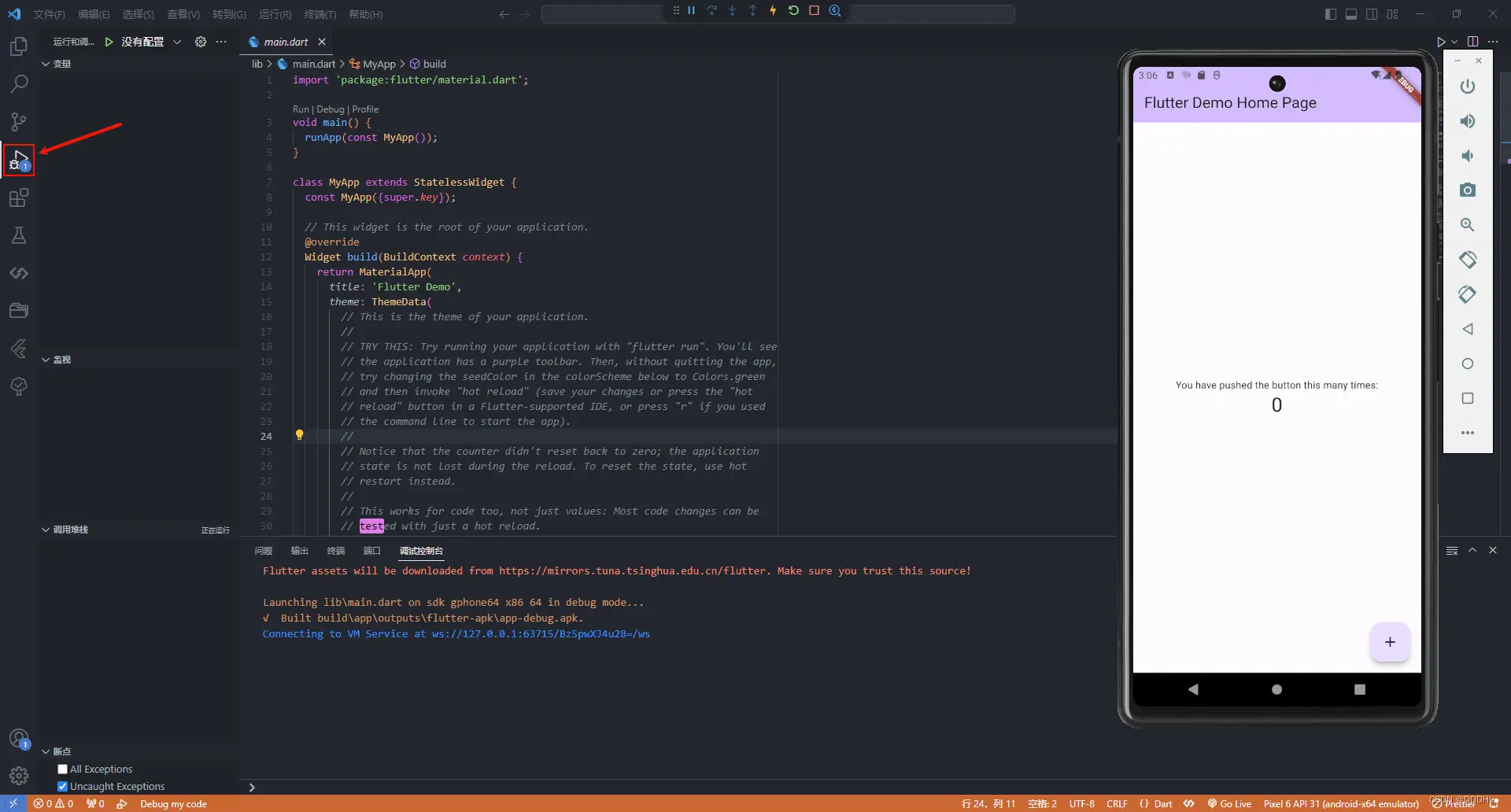
Task: Take an emulator screenshot with camera icon
Action: [x=1467, y=190]
